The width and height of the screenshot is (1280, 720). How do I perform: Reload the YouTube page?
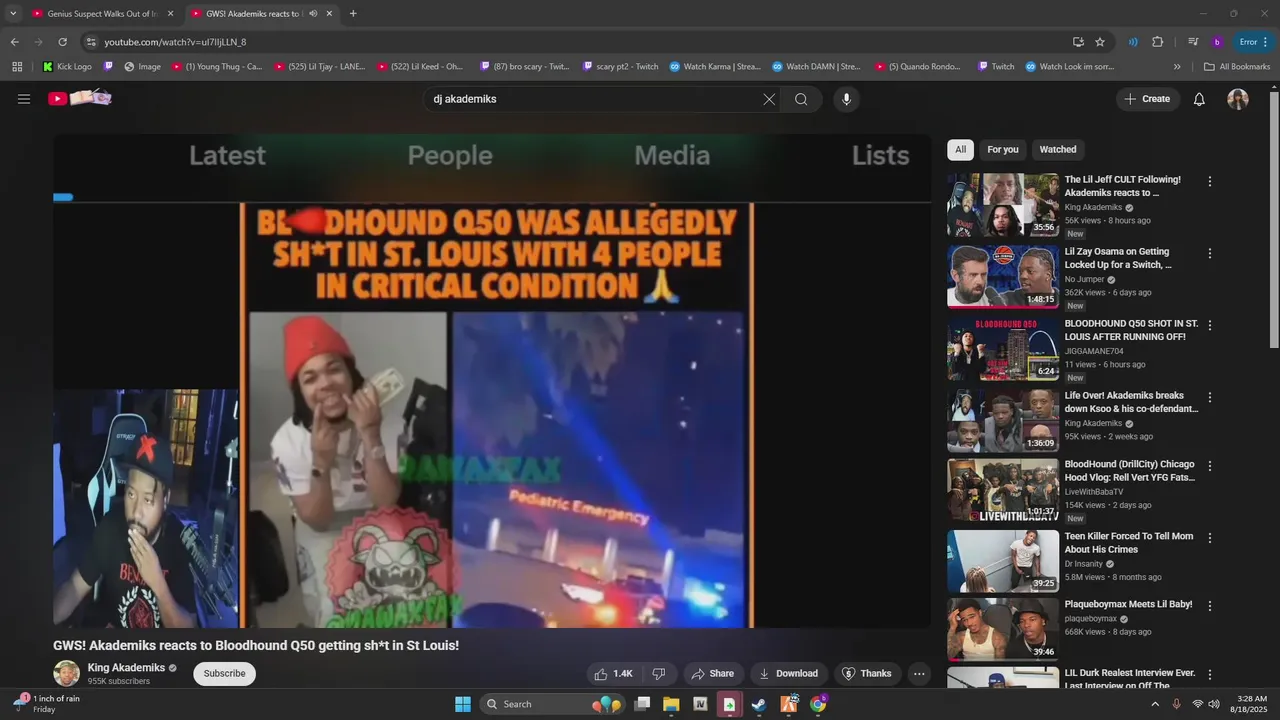[62, 42]
